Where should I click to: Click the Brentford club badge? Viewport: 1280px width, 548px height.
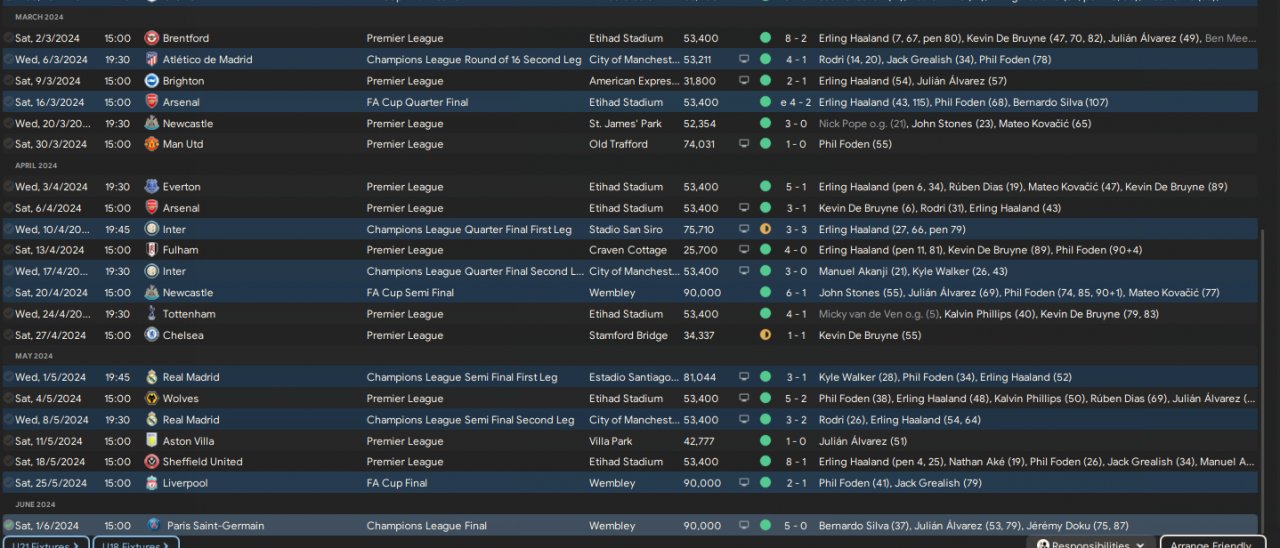[152, 38]
